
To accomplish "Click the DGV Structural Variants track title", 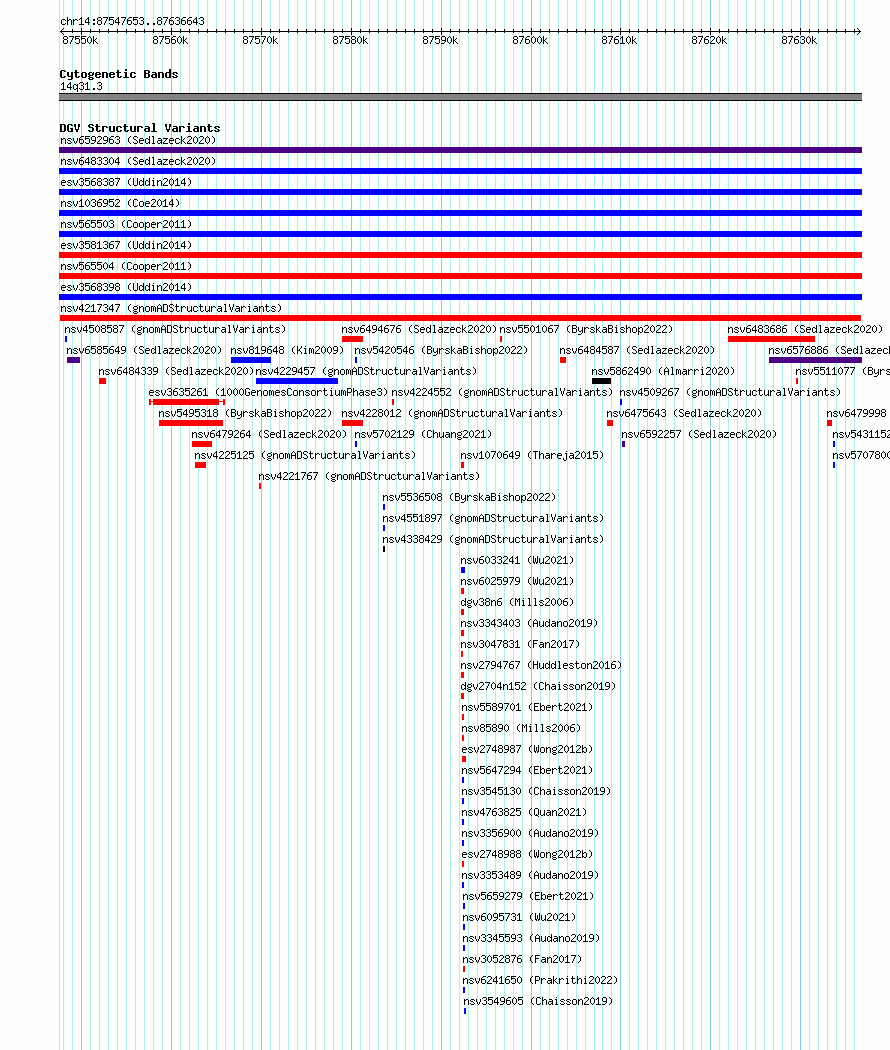I will click(x=139, y=128).
